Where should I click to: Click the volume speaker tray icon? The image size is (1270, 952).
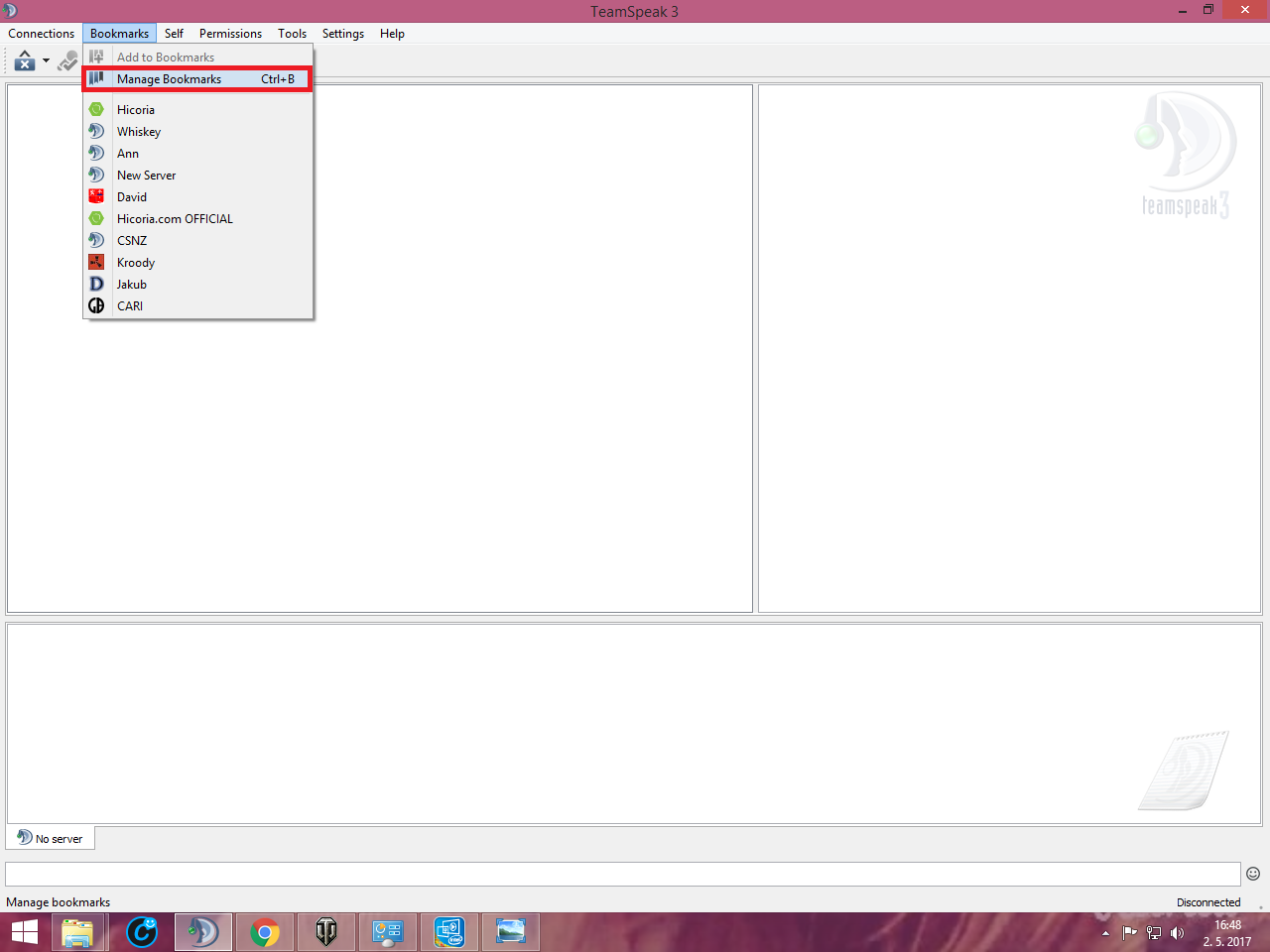point(1178,932)
